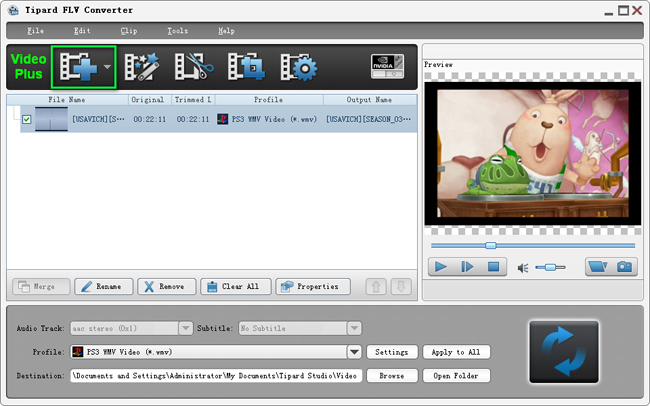
Task: Open the Help menu
Action: click(x=226, y=31)
